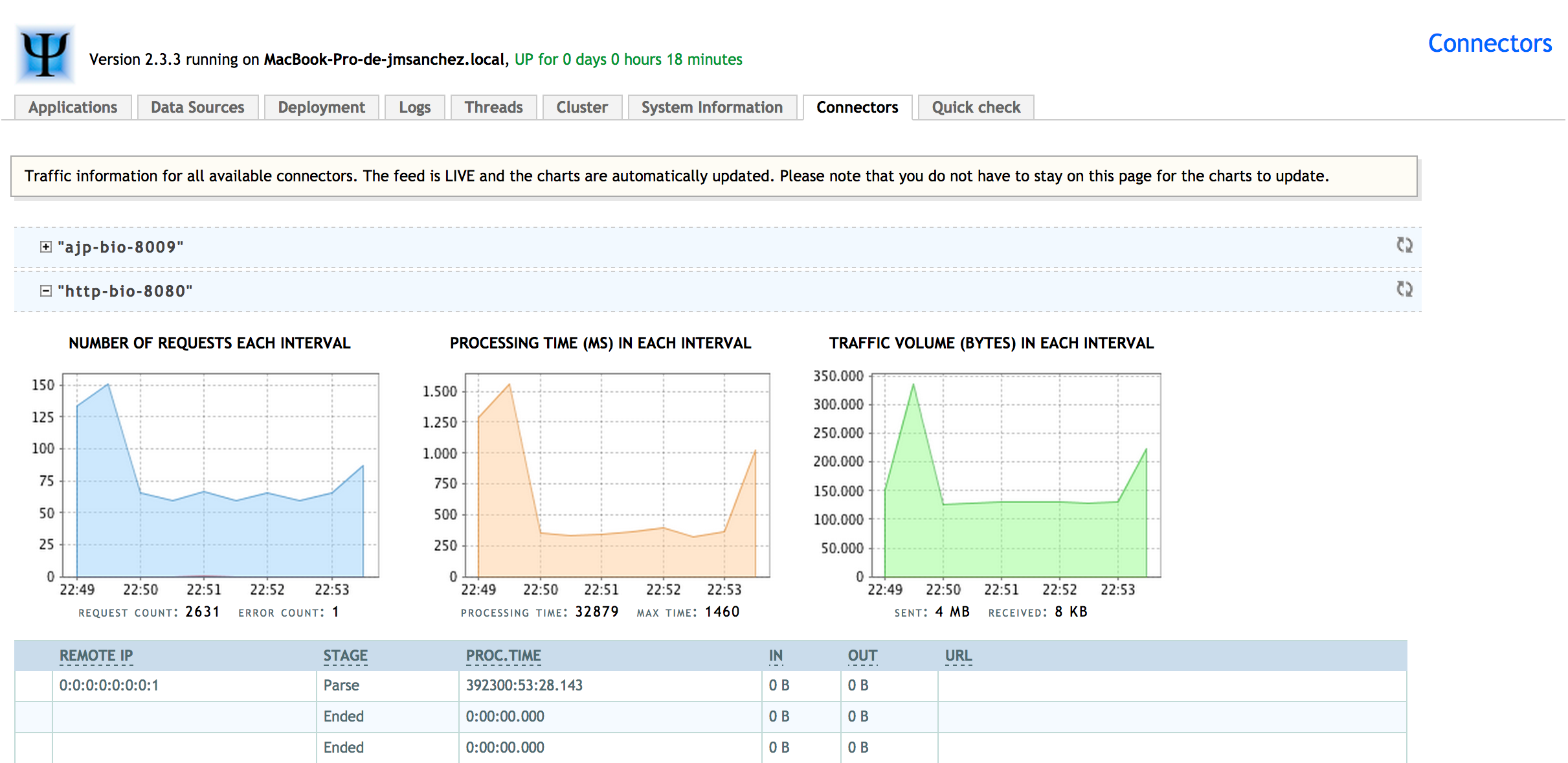Viewport: 1568px width, 763px height.
Task: Sort table by REMOTE IP column
Action: coord(96,655)
